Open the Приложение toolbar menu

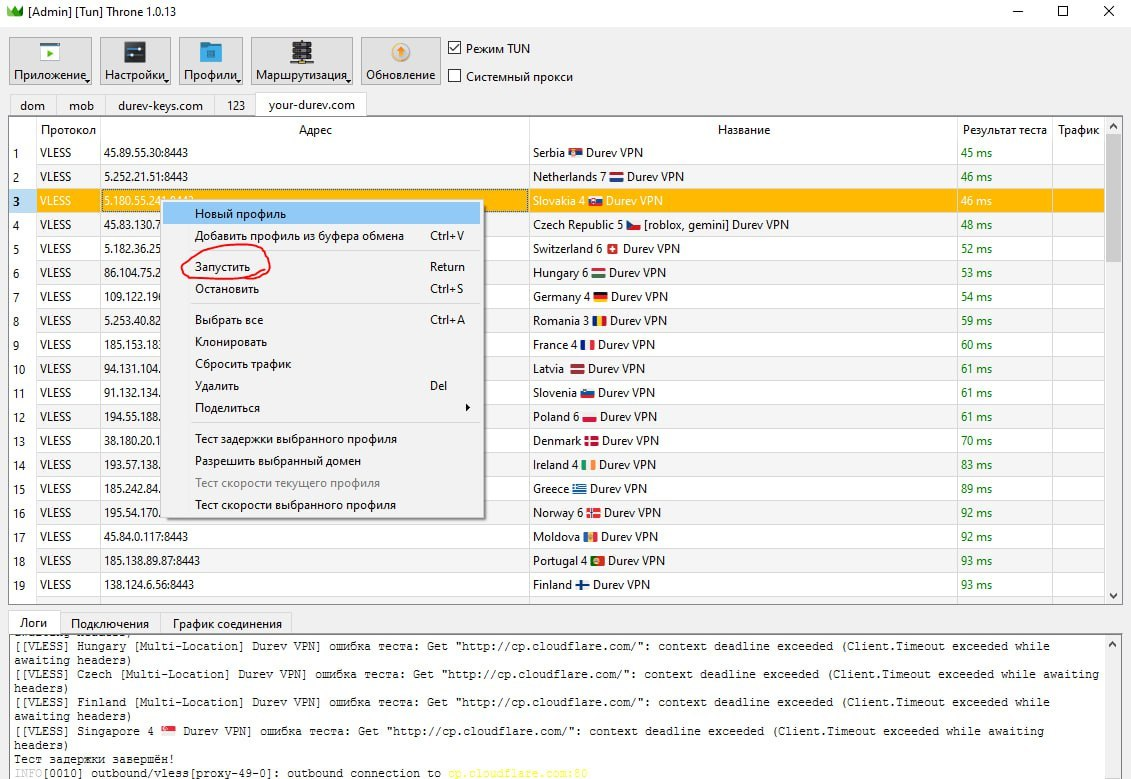pyautogui.click(x=50, y=61)
